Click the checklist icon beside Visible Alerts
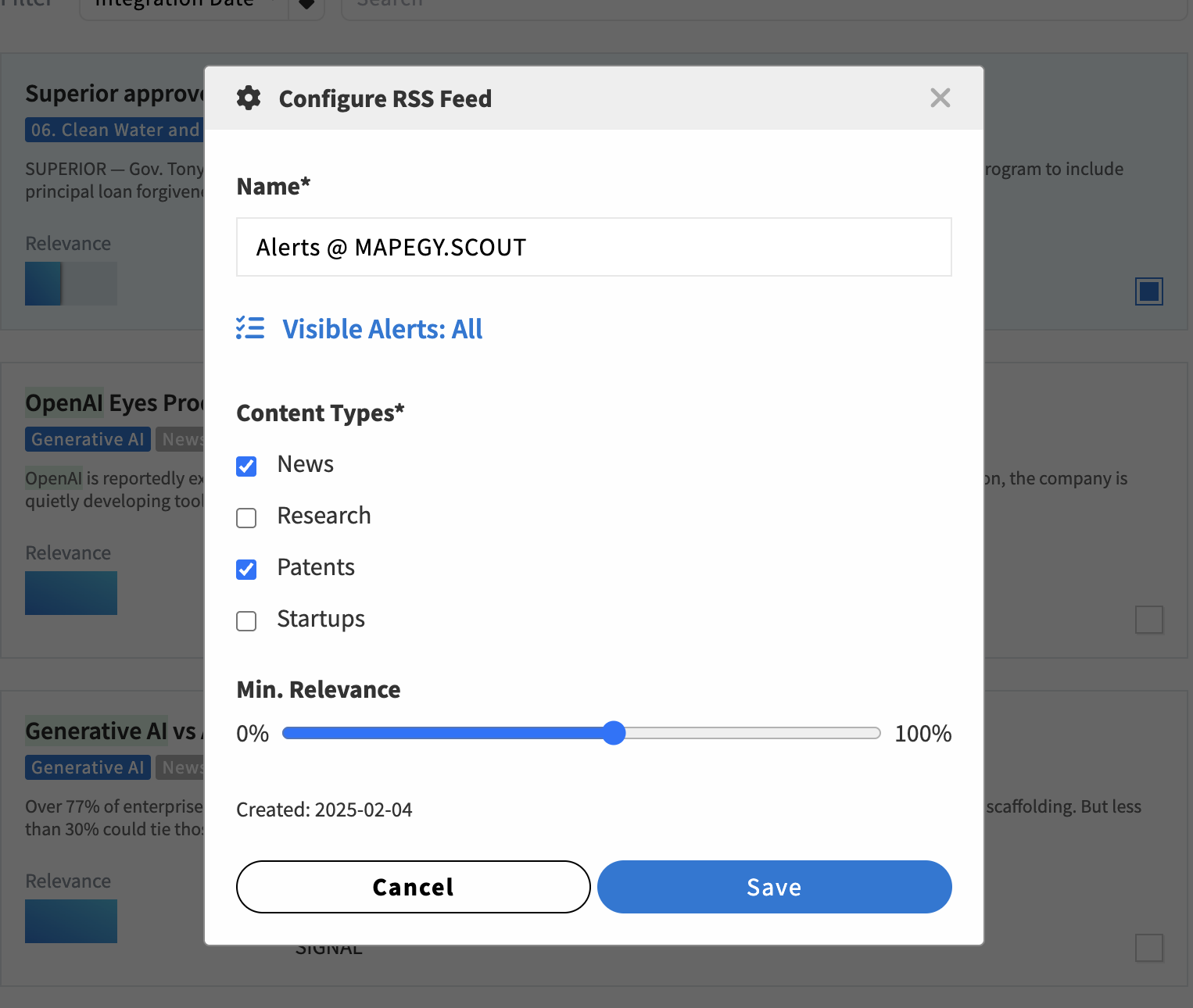1193x1008 pixels. 250,328
